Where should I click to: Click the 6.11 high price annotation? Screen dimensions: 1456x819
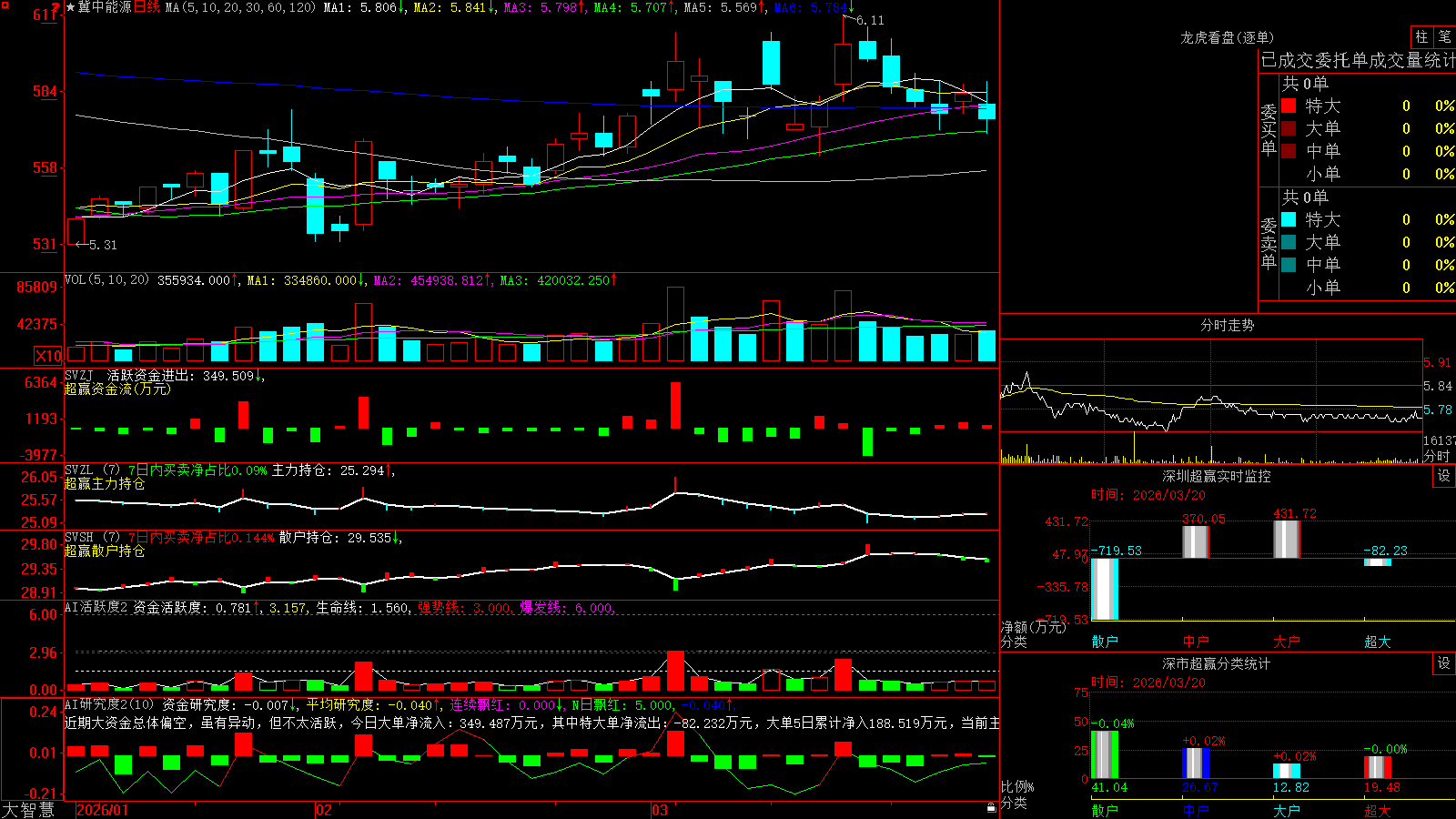click(870, 20)
